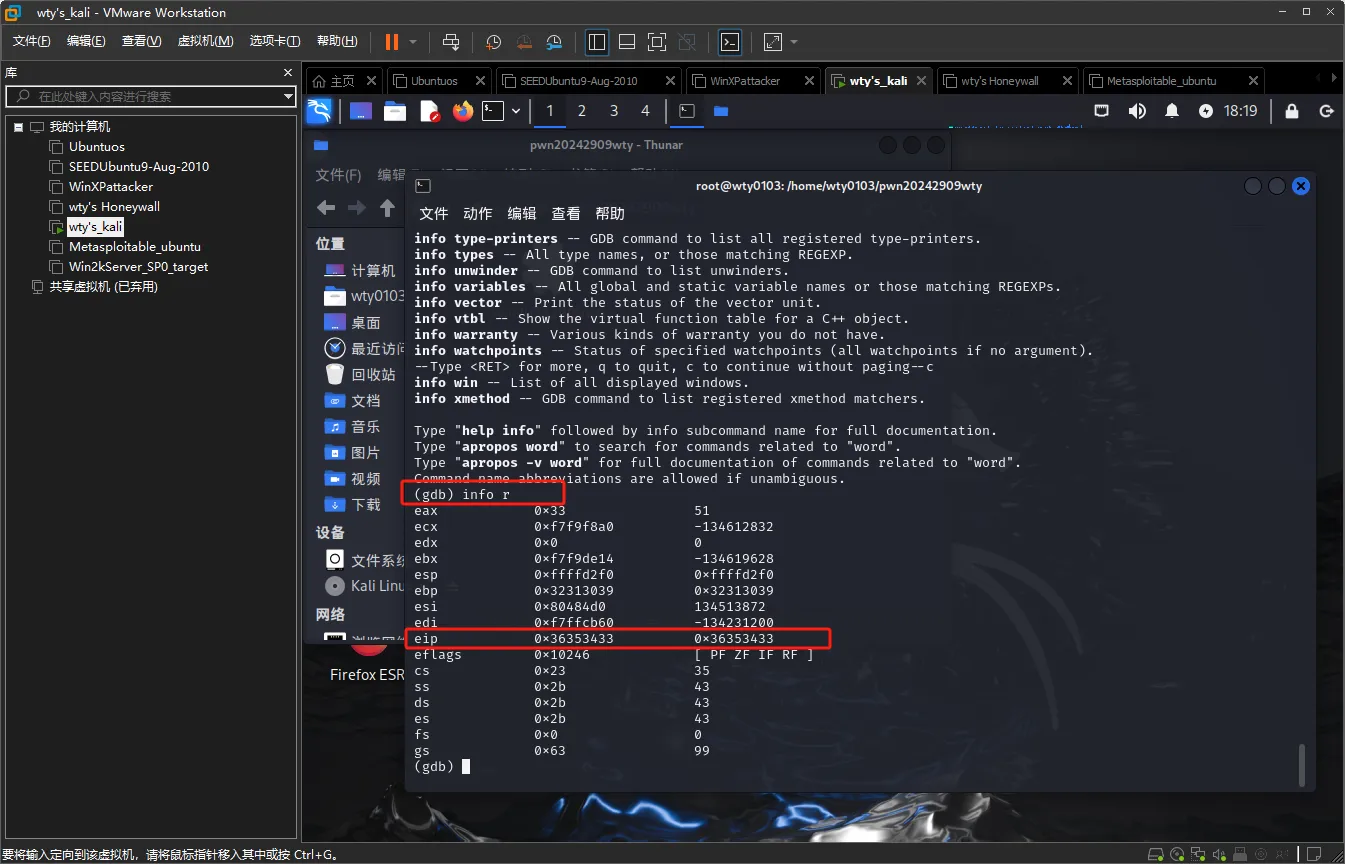Select Ubuntuos in the library tree

[96, 147]
